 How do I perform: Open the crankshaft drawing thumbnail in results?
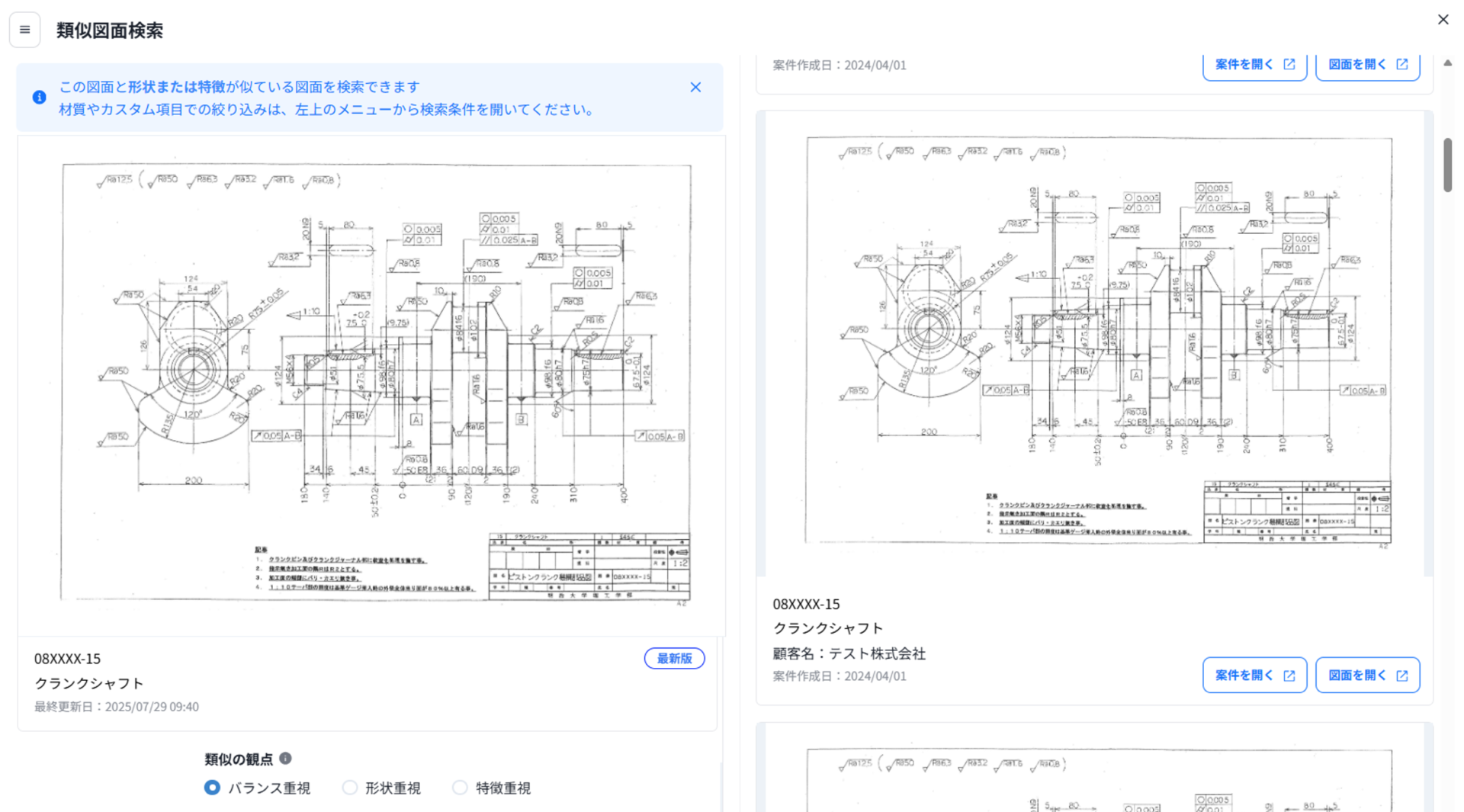(1098, 342)
